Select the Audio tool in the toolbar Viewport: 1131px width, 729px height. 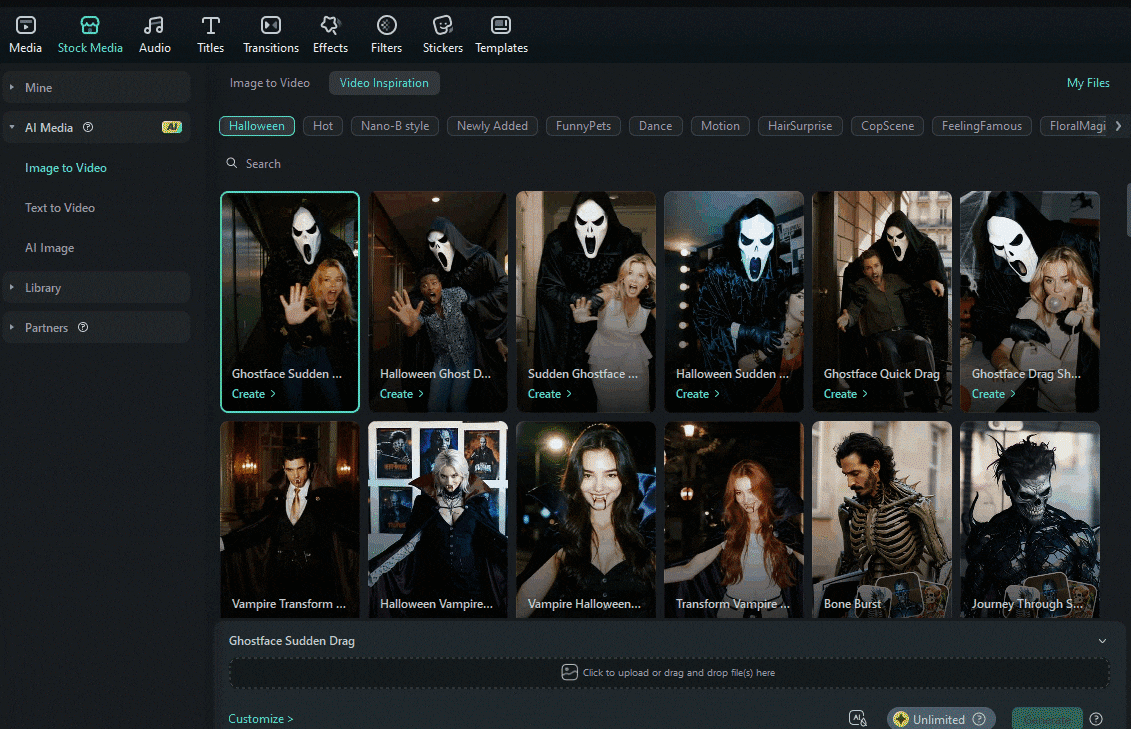pos(155,33)
